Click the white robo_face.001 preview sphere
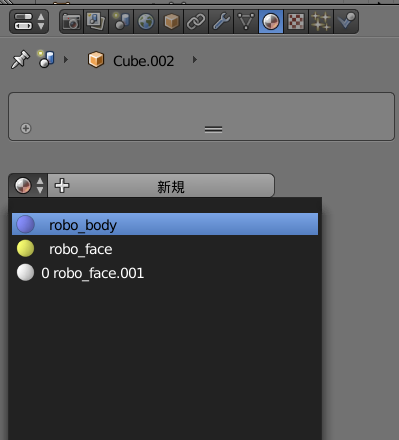This screenshot has height=440, width=399. pyautogui.click(x=25, y=272)
